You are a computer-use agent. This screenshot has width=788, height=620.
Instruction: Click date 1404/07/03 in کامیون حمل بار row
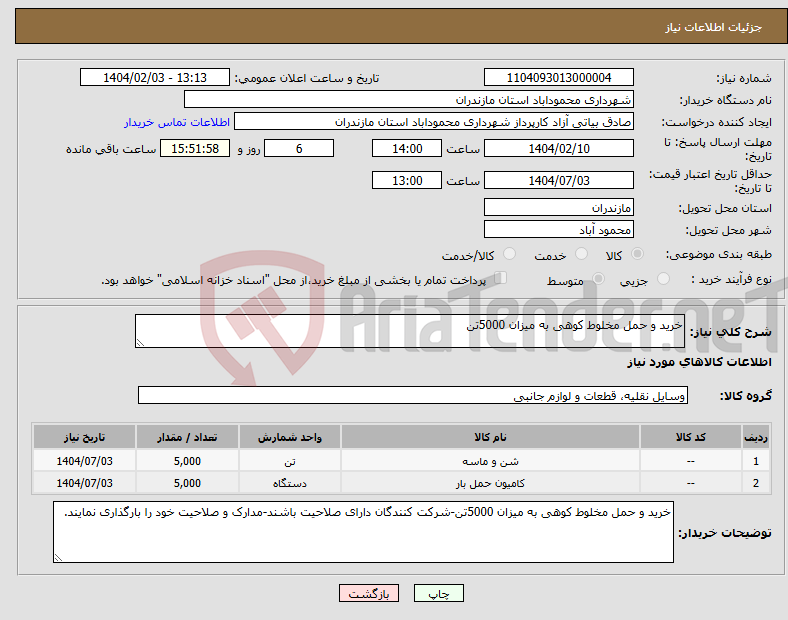[x=84, y=483]
